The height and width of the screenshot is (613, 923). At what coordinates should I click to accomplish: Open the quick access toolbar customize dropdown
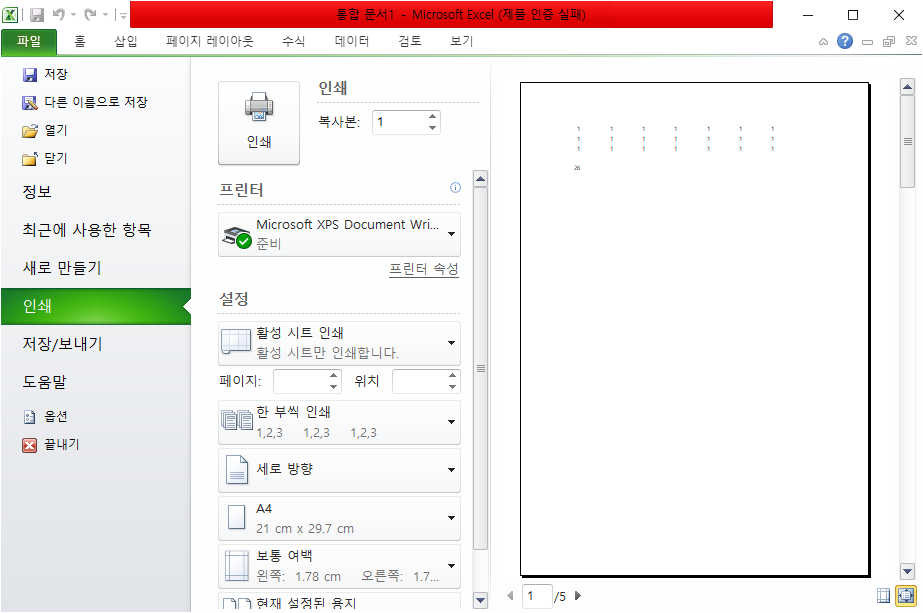click(x=123, y=15)
